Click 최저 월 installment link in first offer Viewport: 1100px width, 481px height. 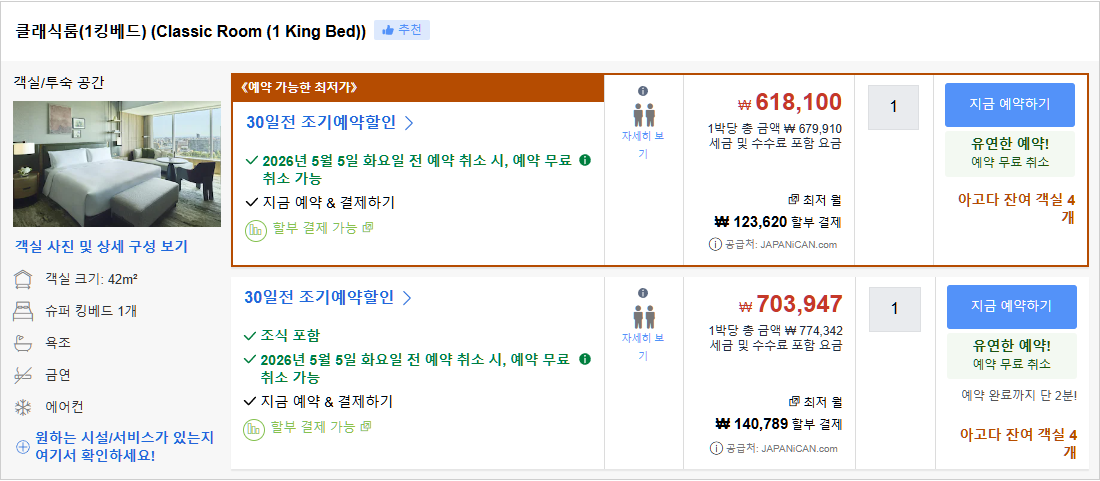(x=814, y=200)
